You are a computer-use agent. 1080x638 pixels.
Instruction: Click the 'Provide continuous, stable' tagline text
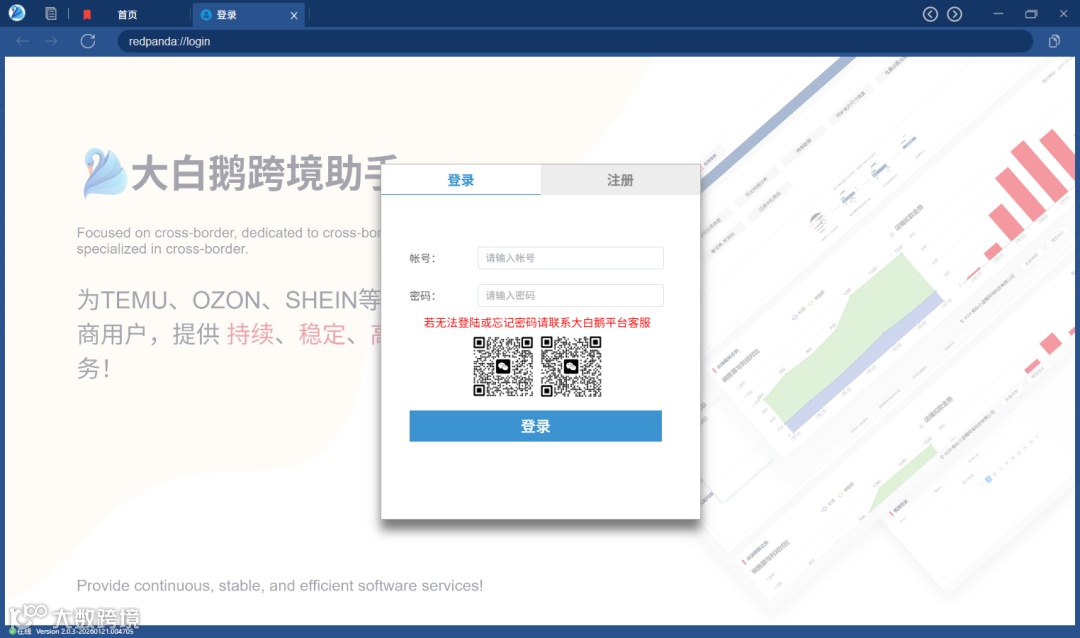click(x=280, y=586)
